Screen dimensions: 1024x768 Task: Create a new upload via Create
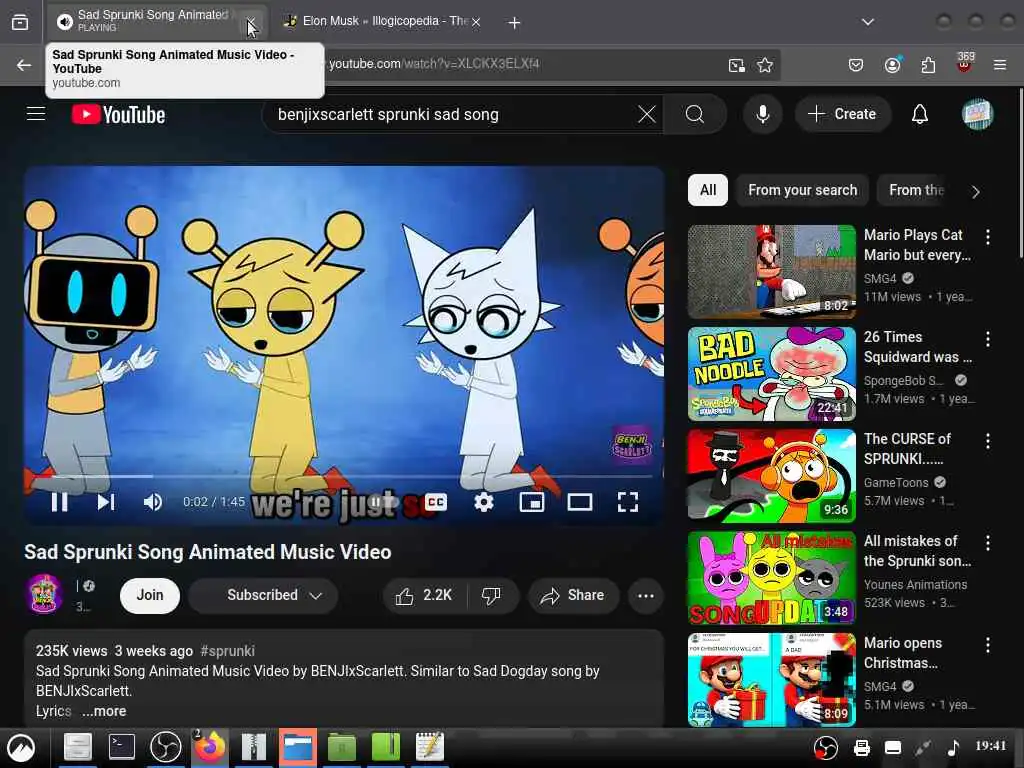(x=842, y=114)
